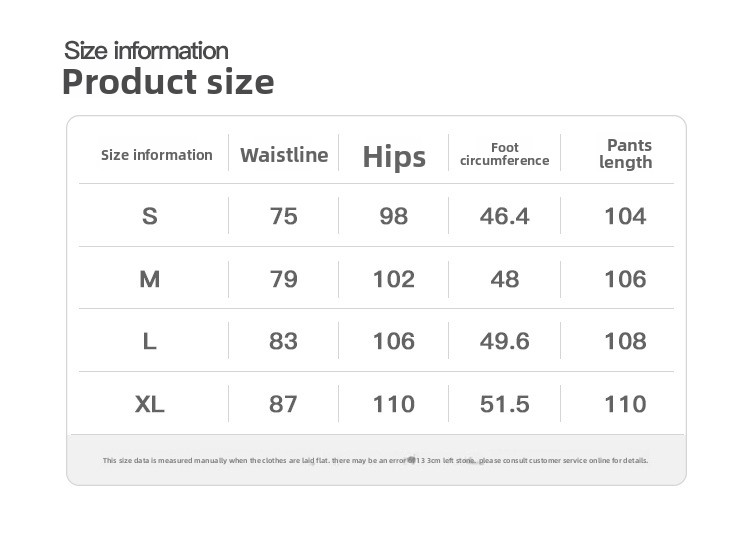Click the "Size information" subtitle above the heading
The height and width of the screenshot is (546, 750).
pyautogui.click(x=146, y=50)
